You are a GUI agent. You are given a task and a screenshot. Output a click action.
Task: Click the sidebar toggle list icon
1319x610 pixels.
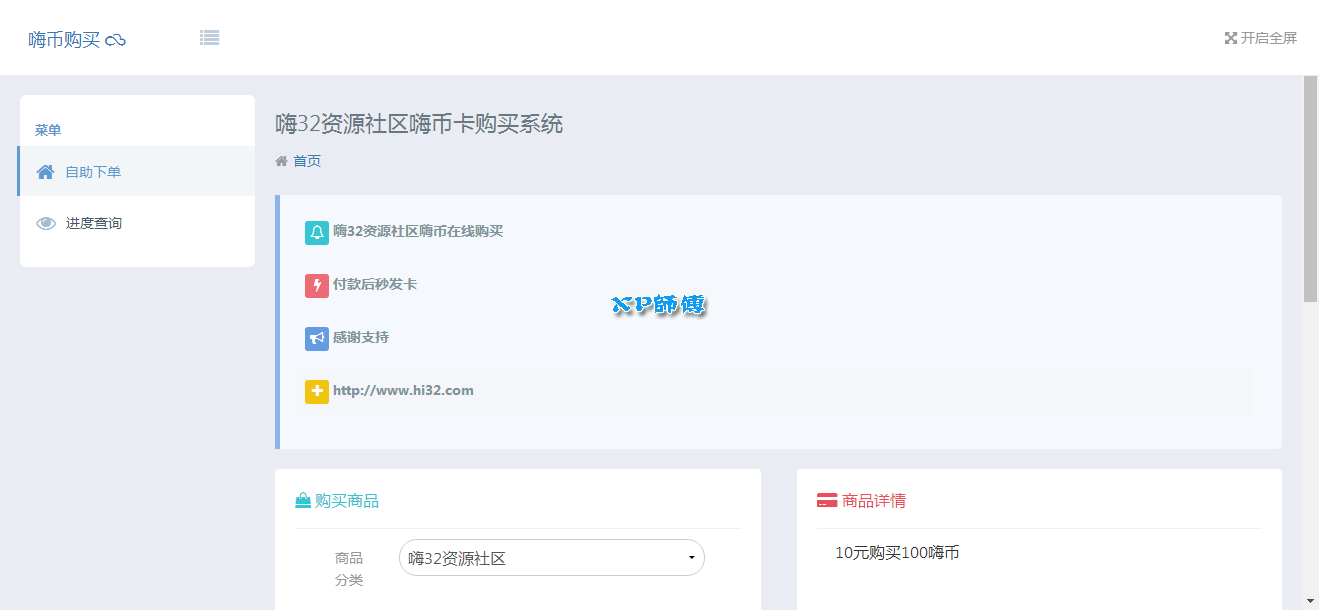[209, 38]
